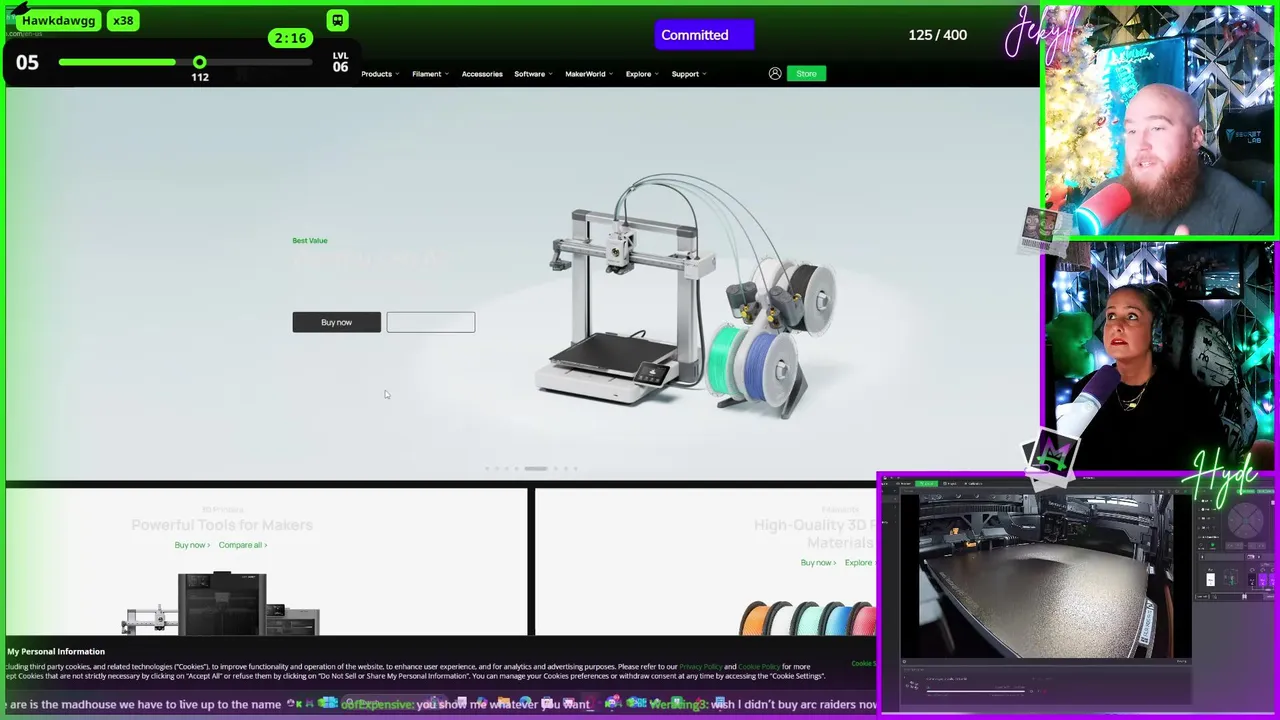This screenshot has height=720, width=1280.
Task: Click the Explore link in materials section
Action: [x=859, y=563]
